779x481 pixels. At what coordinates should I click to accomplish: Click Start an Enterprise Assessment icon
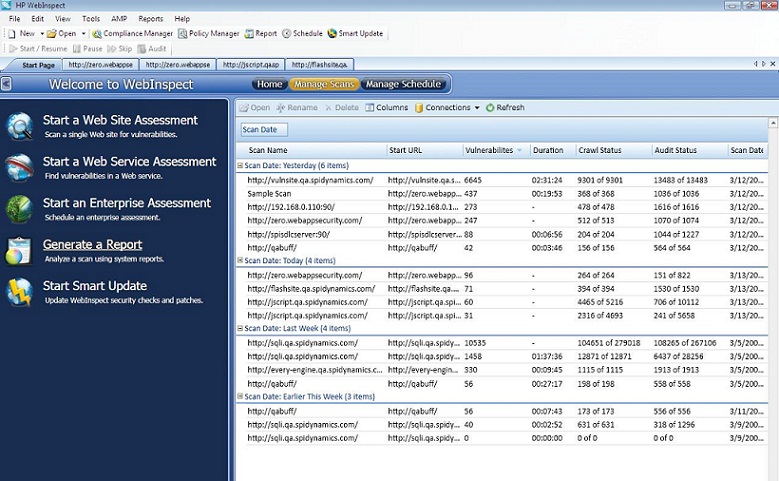click(20, 209)
